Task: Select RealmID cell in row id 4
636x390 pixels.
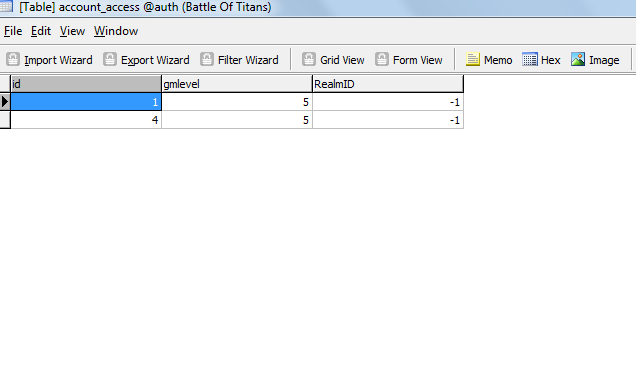Action: coord(388,120)
